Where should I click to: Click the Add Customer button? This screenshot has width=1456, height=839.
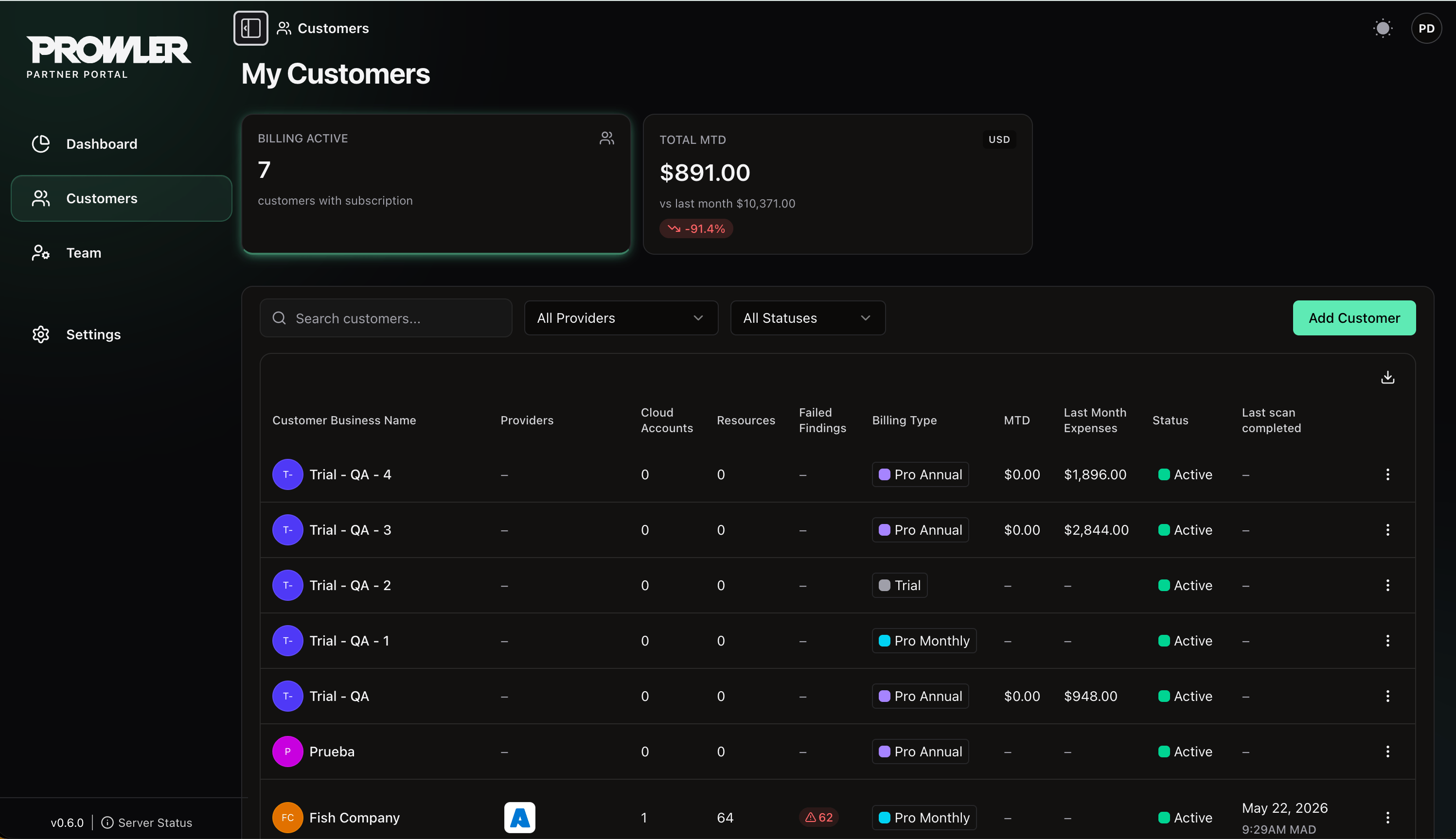(1354, 318)
